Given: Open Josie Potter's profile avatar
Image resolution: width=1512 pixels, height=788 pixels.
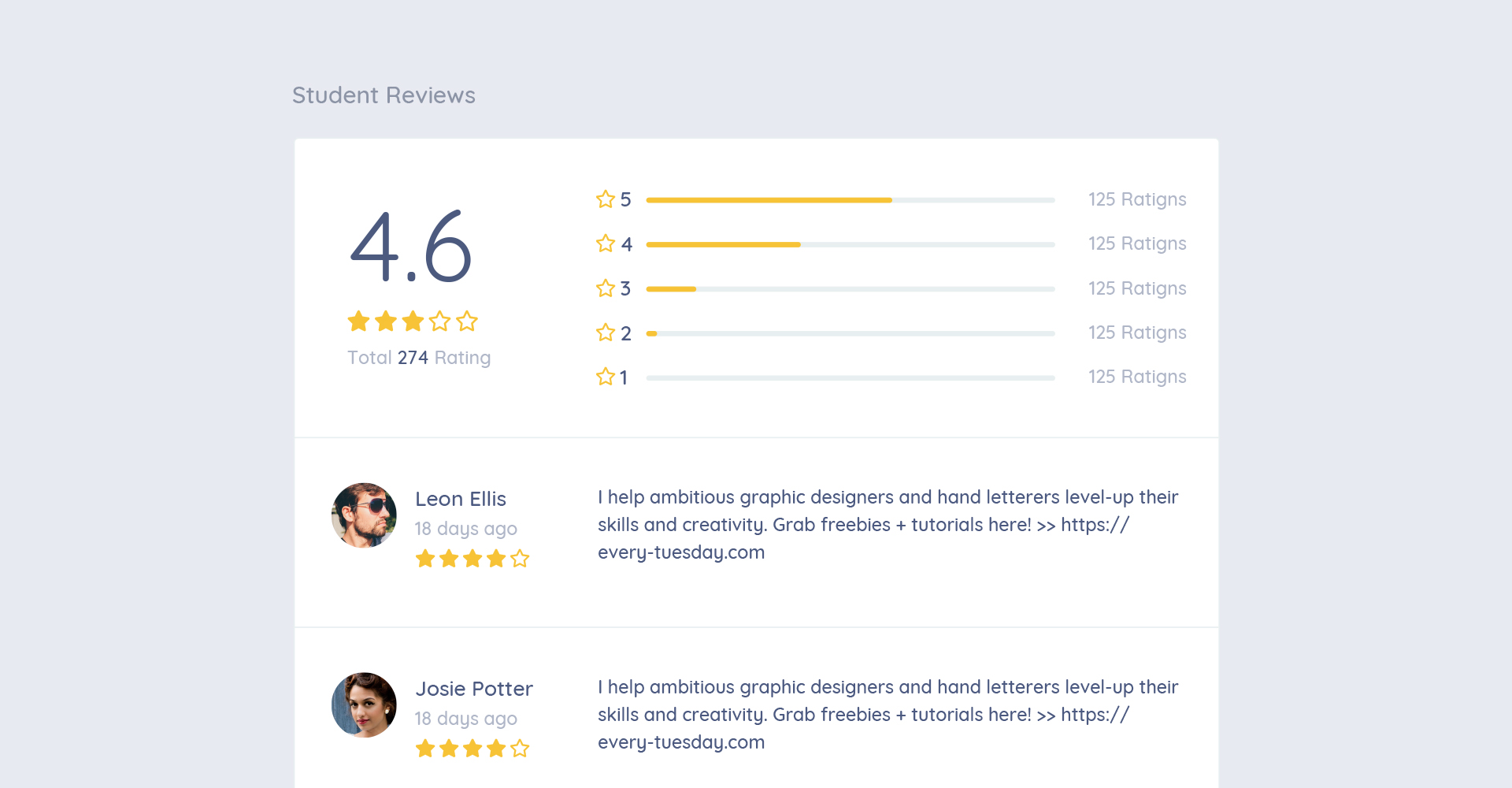Looking at the screenshot, I should coord(364,705).
